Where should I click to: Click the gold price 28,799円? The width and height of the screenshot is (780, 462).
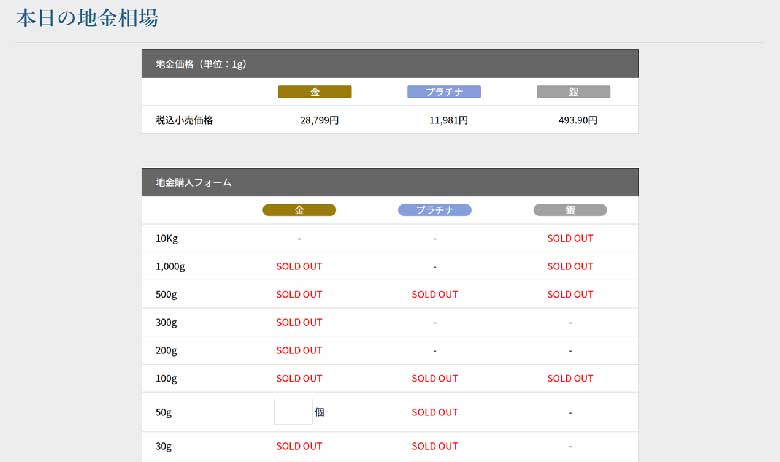point(319,120)
